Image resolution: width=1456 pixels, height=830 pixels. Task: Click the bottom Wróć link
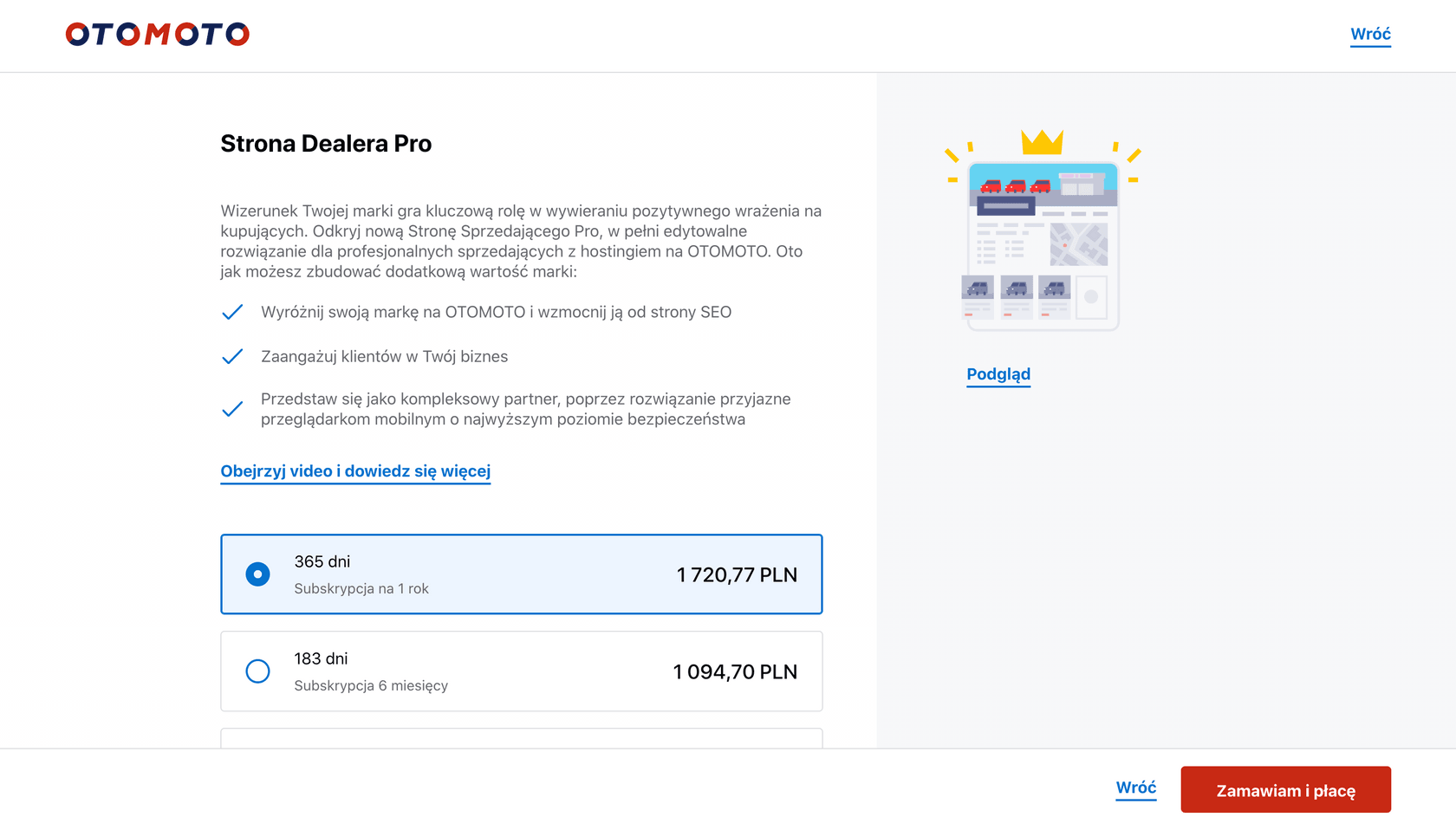point(1136,788)
